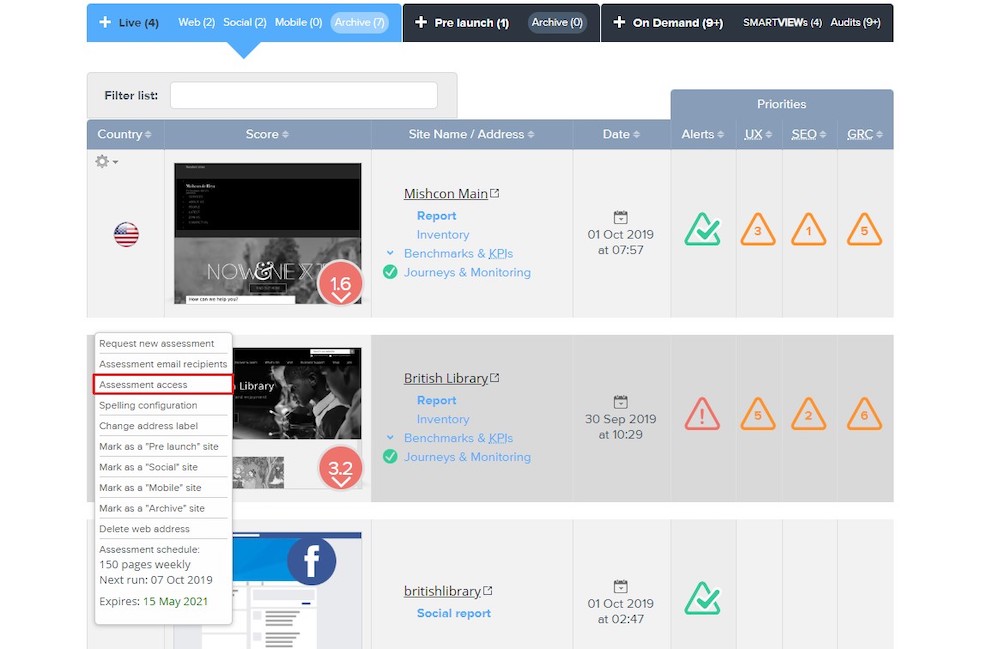Open external link icon beside Mishcon Main

pos(495,193)
